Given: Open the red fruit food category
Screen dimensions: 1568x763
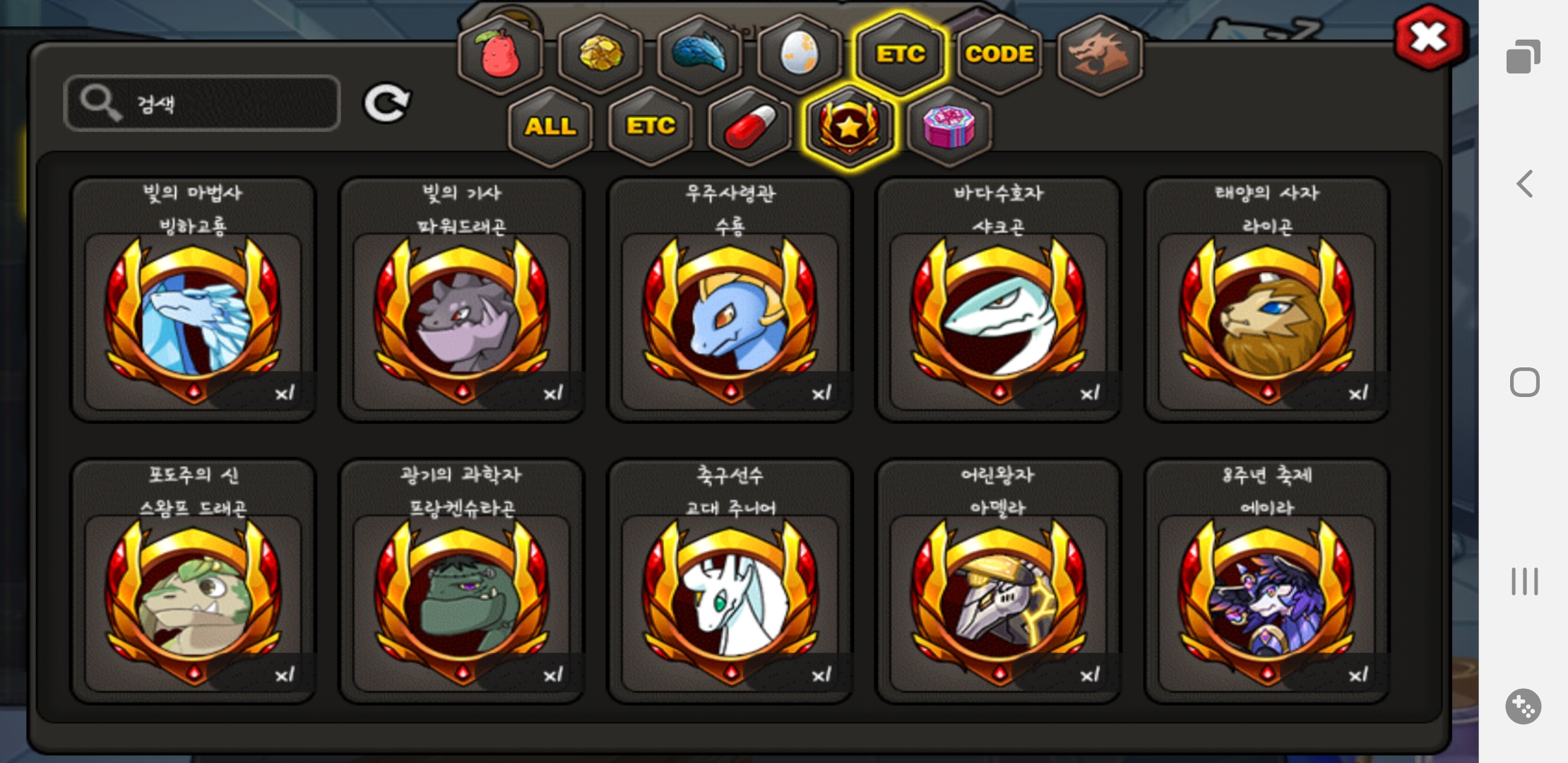Looking at the screenshot, I should tap(500, 54).
